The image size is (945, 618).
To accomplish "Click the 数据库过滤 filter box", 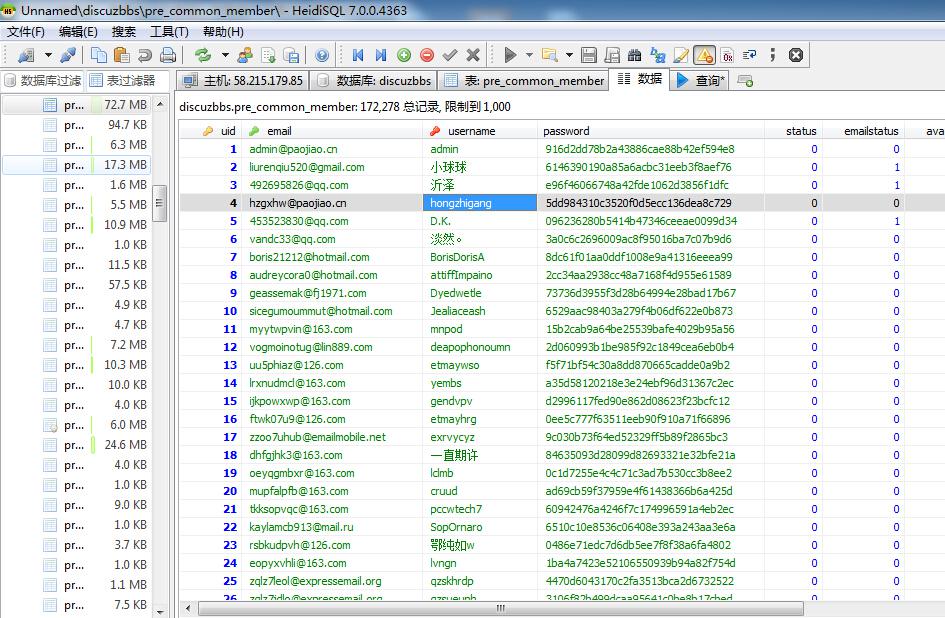I will coord(43,81).
